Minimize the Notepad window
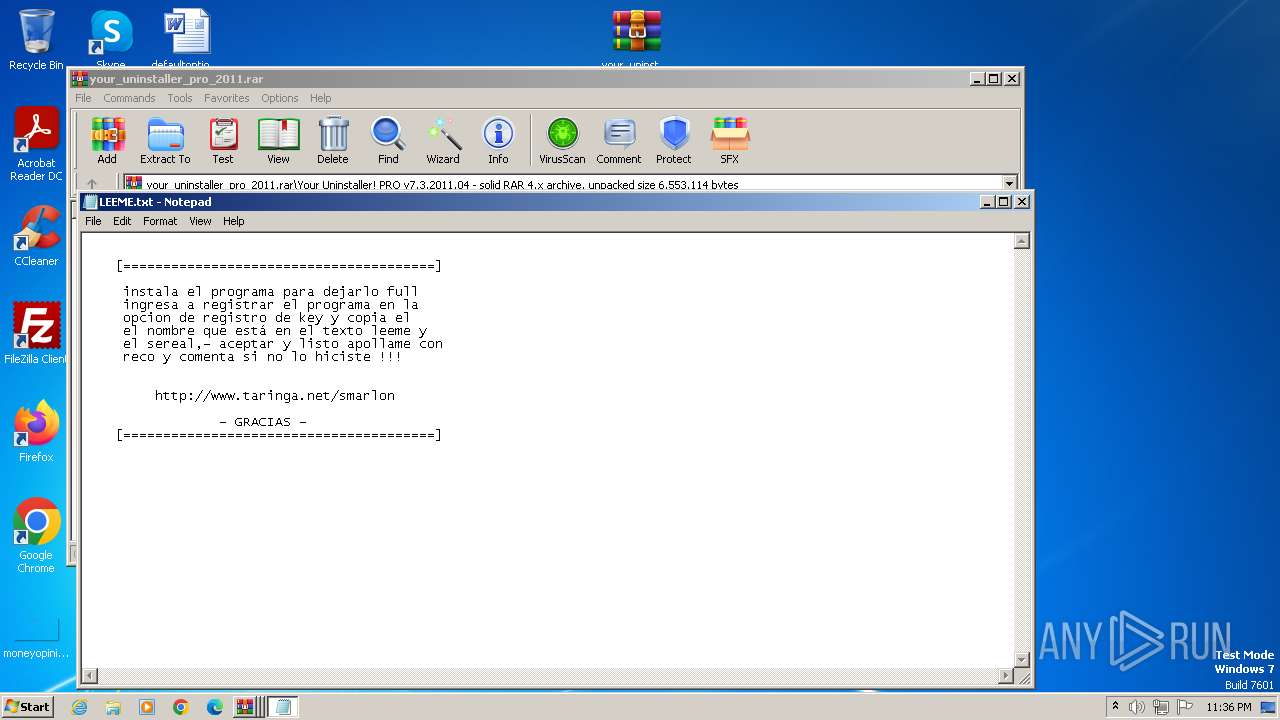 click(988, 201)
